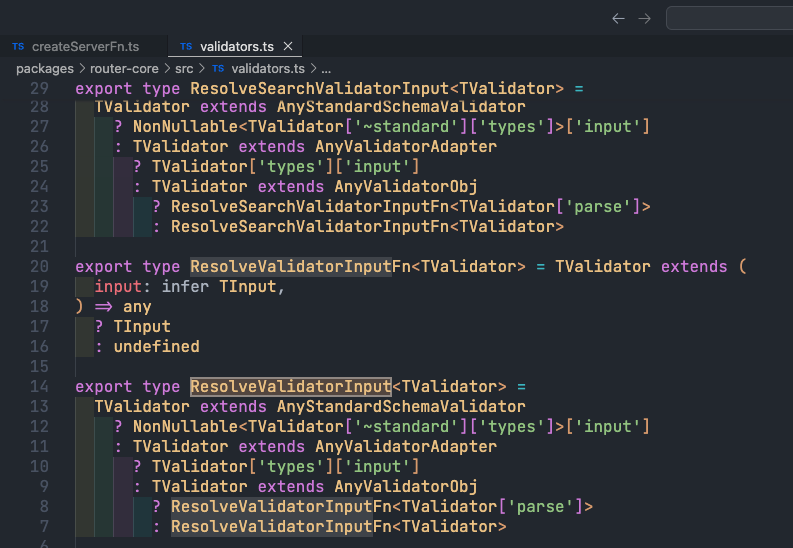Open the src breadcrumb

click(x=184, y=69)
